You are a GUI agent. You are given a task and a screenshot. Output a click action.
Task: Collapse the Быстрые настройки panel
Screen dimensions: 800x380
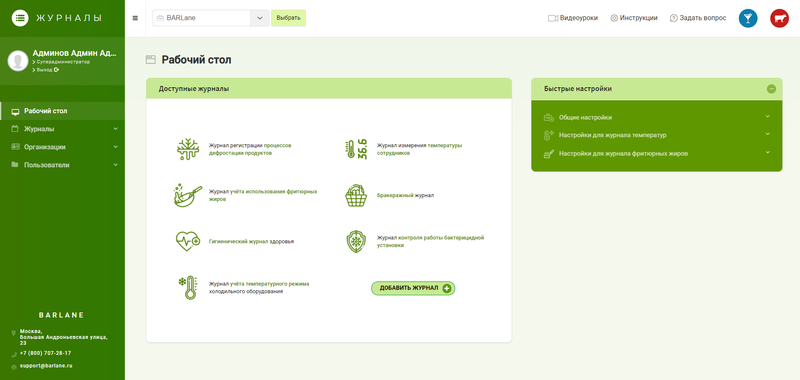click(771, 89)
